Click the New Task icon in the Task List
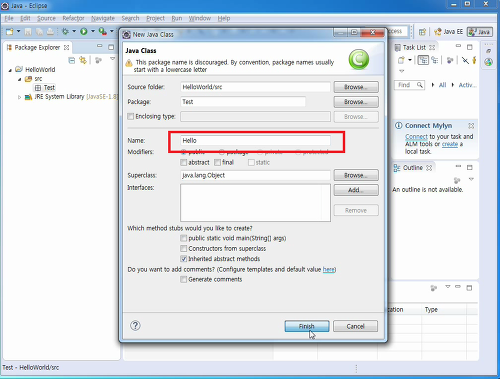Viewport: 500px width, 379px height. [401, 60]
